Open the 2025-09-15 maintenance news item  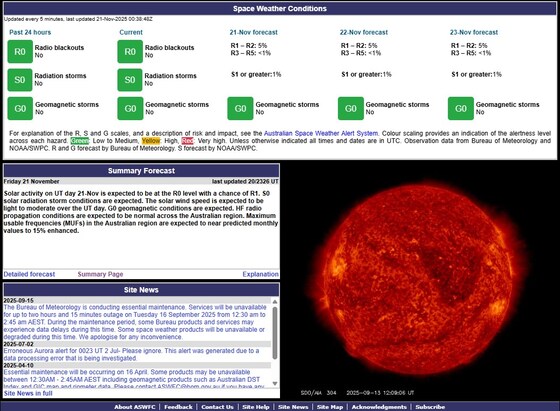tap(135, 322)
